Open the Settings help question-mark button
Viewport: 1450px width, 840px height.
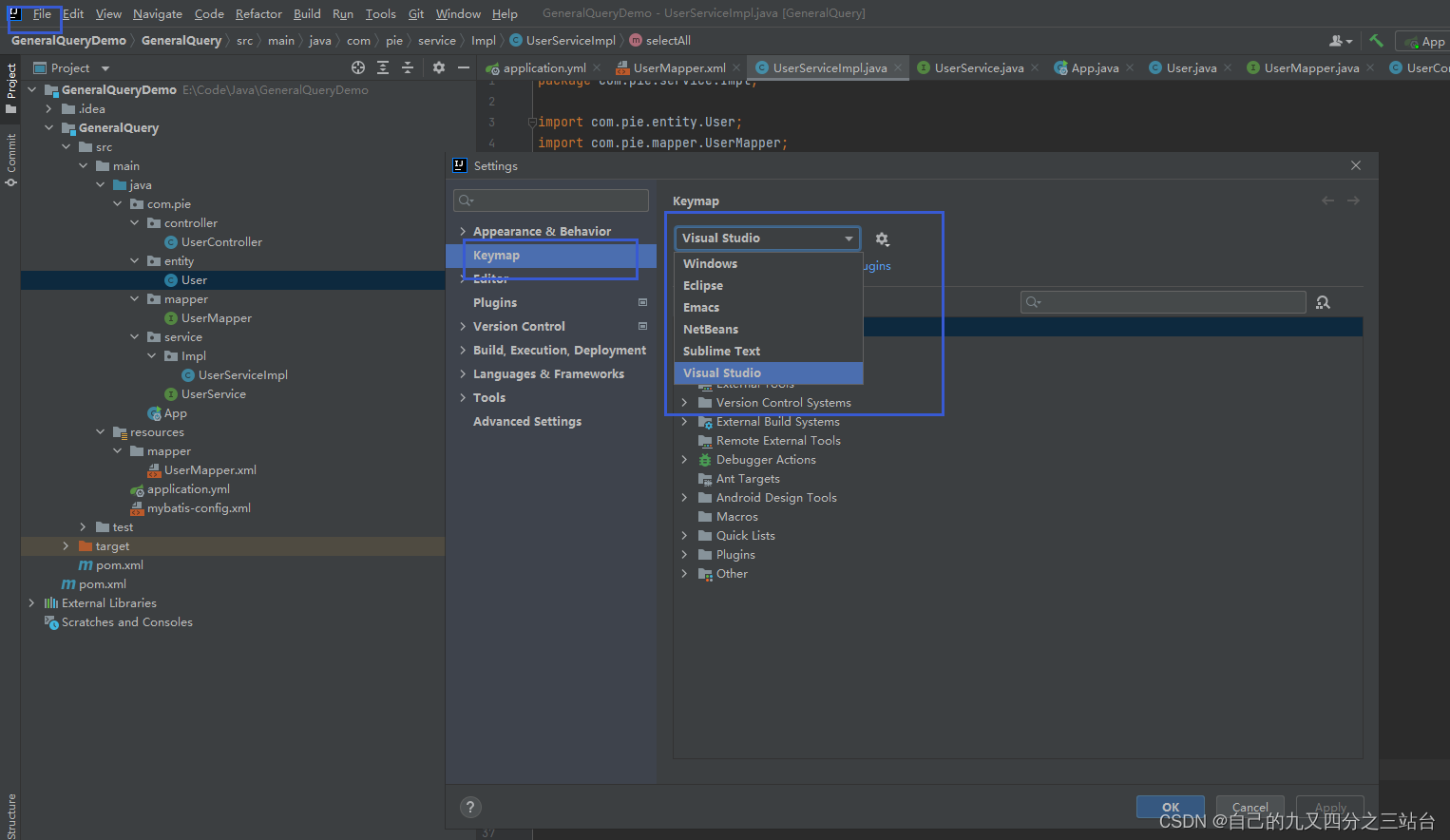coord(470,807)
